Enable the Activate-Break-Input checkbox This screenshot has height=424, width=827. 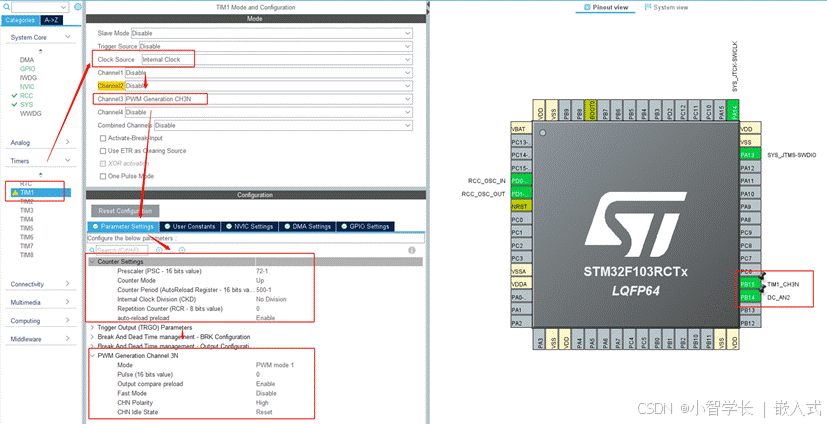pyautogui.click(x=103, y=138)
